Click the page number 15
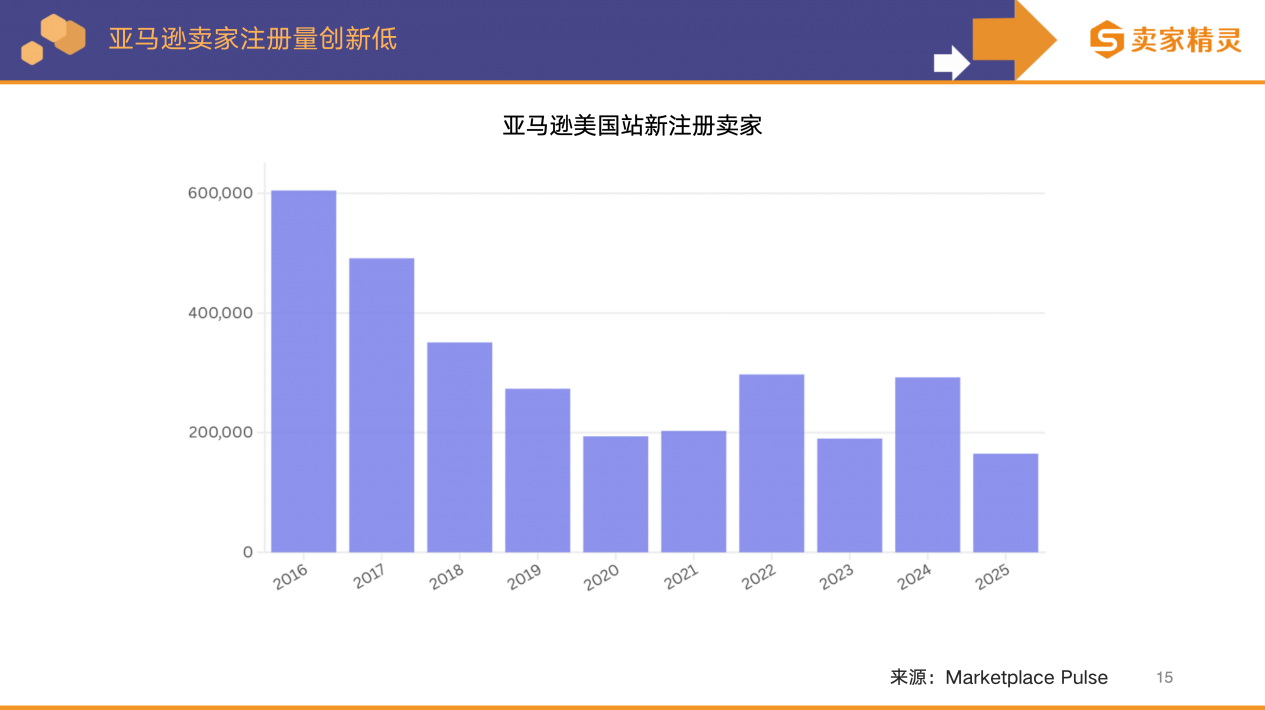The image size is (1265, 710). click(x=1165, y=677)
